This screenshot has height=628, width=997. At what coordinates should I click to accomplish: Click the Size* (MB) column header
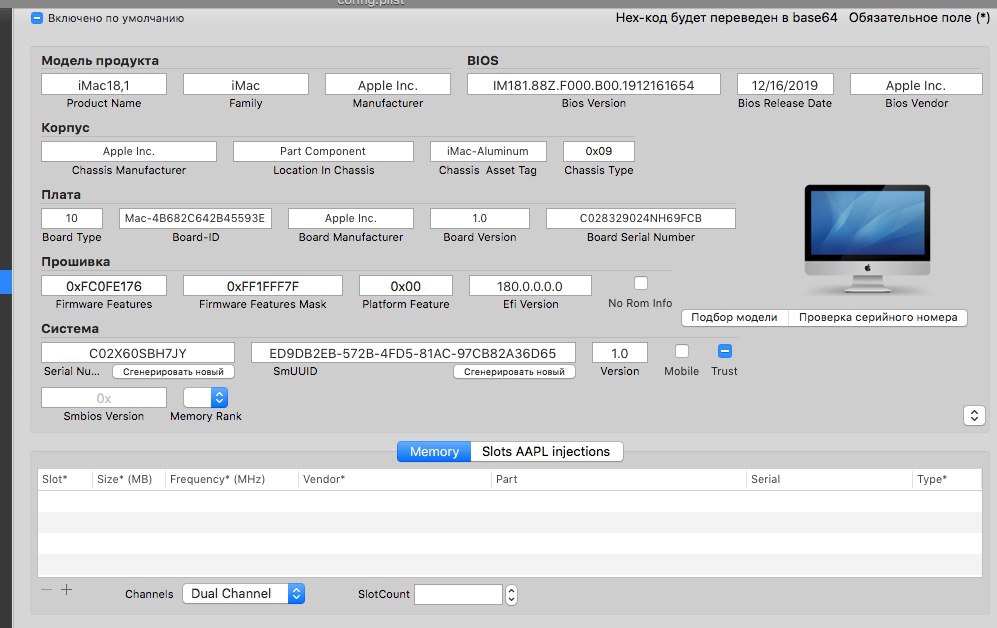pyautogui.click(x=128, y=479)
